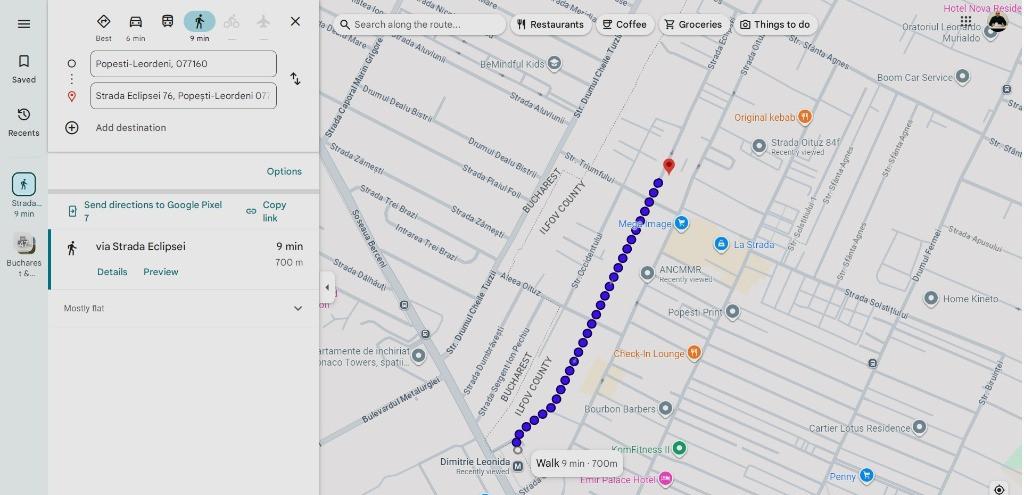Reverse starting point and destination
Screen dimensions: 1024x495
295,79
